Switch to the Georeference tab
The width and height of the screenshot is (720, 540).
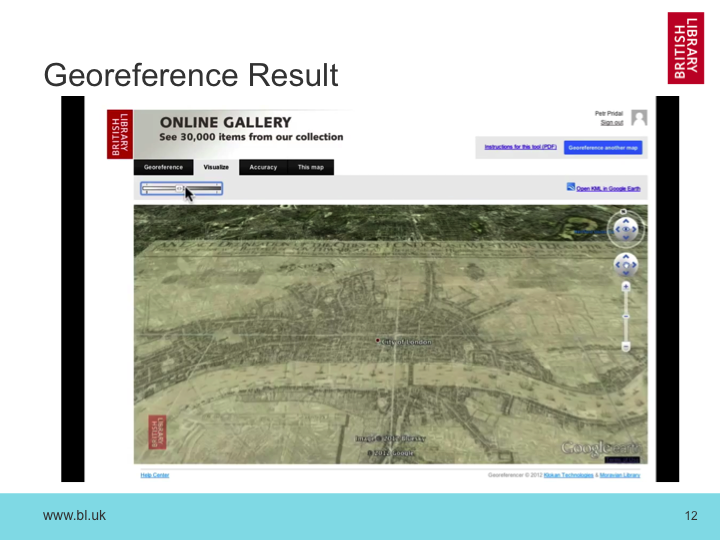coord(163,167)
